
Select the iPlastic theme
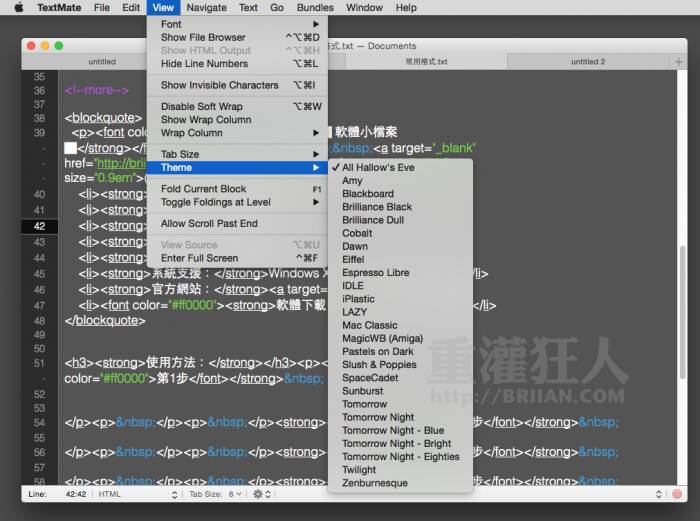pos(400,299)
